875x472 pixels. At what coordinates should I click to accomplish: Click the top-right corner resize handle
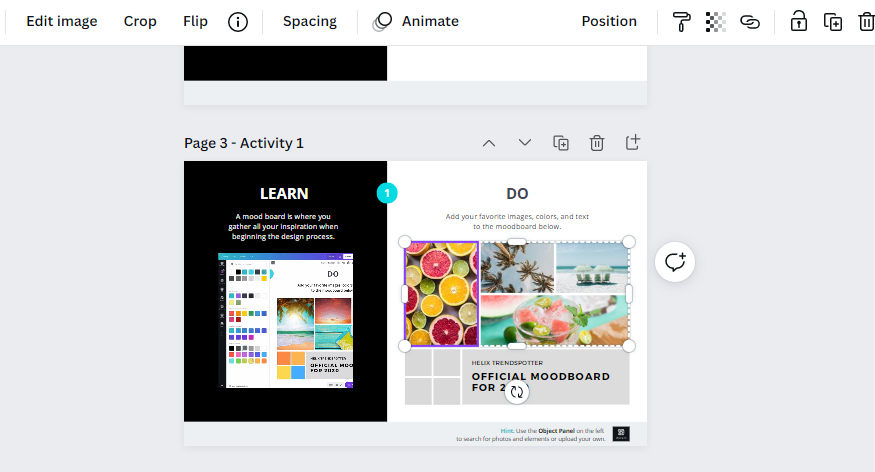click(x=629, y=242)
